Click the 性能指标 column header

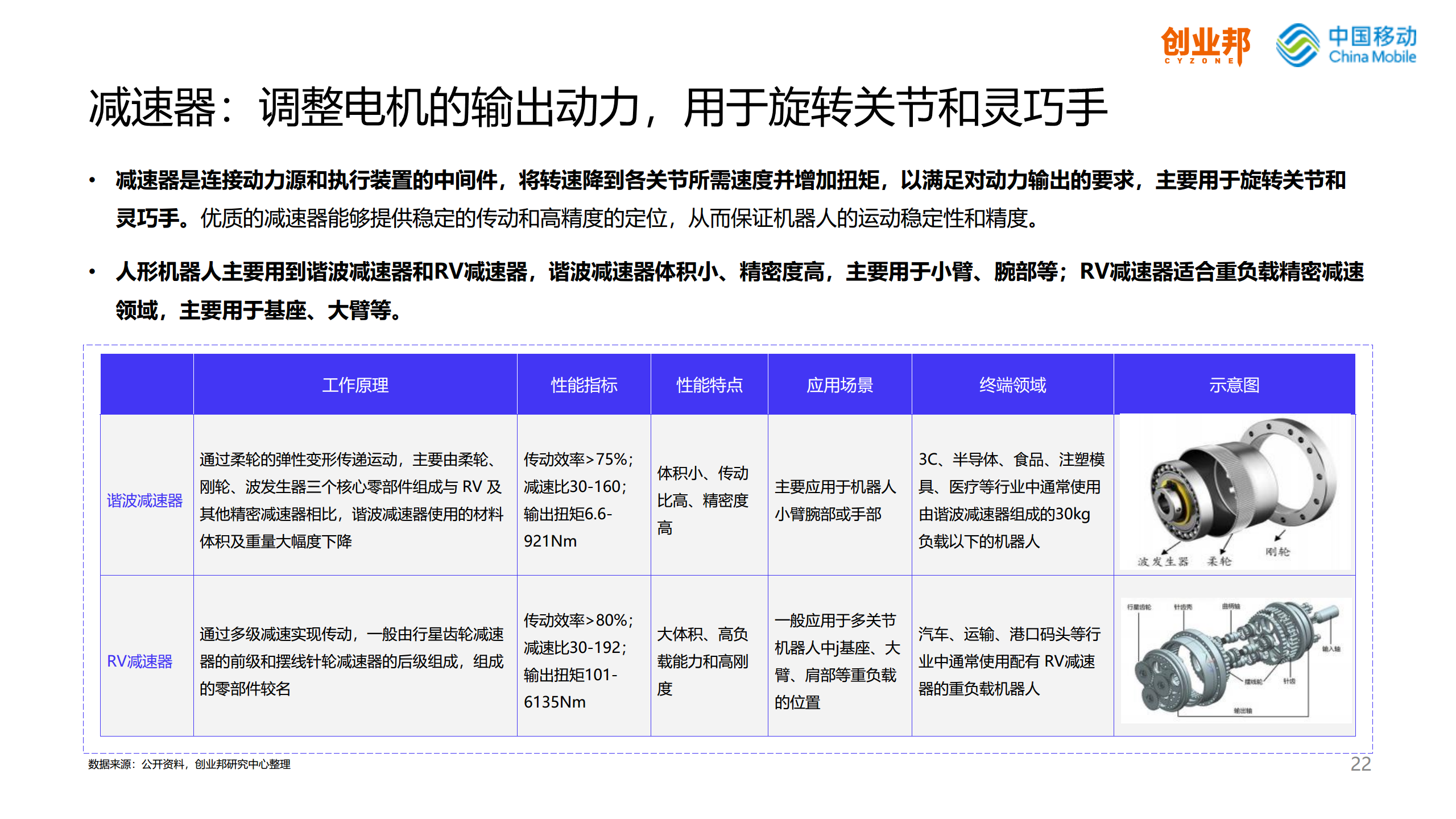pyautogui.click(x=584, y=385)
